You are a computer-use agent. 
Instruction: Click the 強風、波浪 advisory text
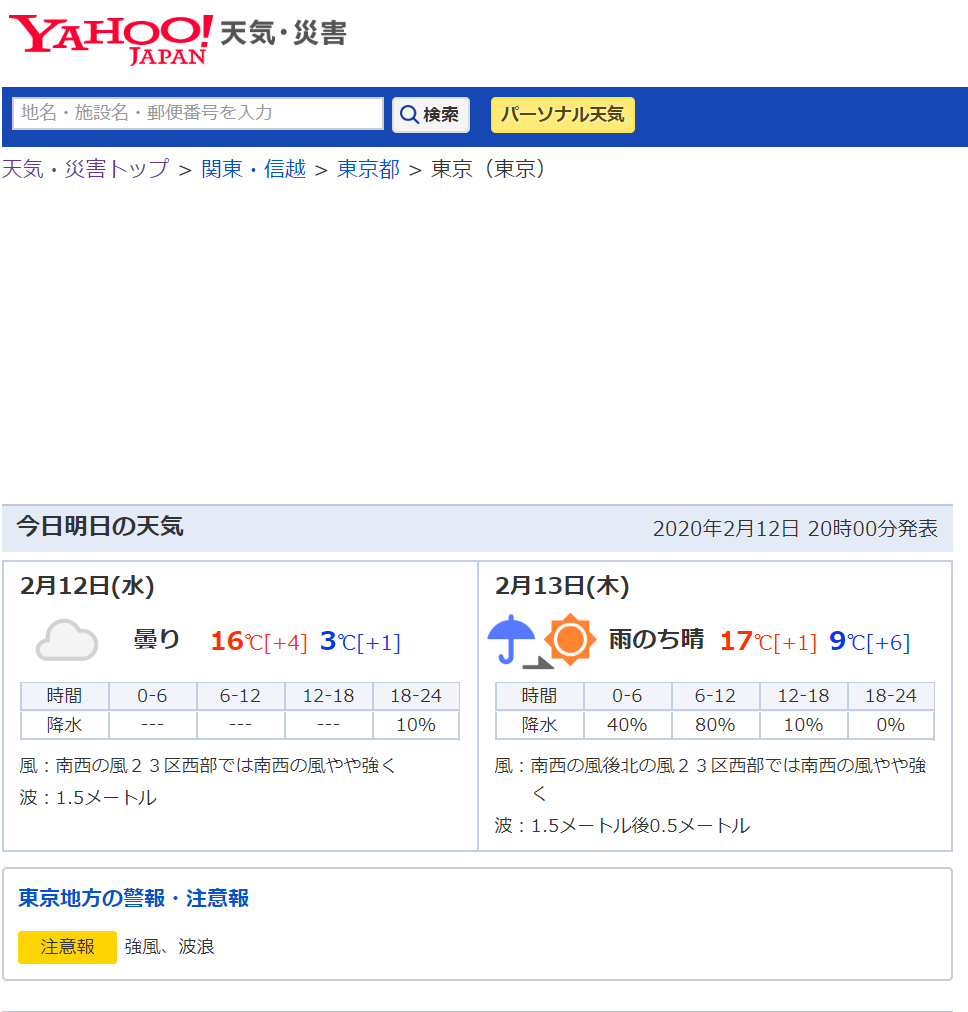point(170,947)
